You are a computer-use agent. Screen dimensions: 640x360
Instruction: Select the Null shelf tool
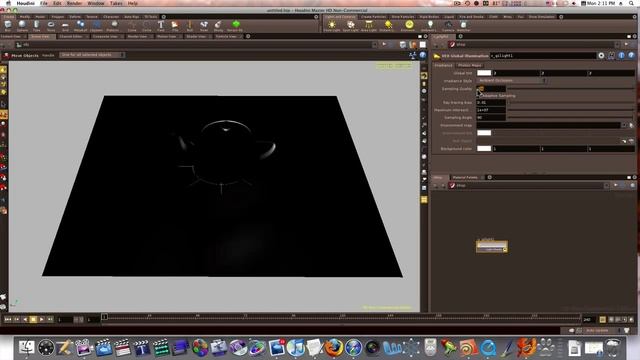tap(189, 26)
